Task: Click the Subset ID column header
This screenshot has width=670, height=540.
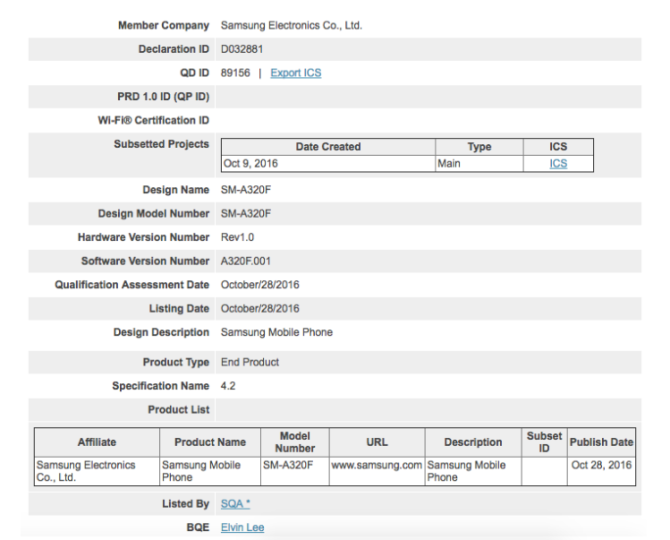Action: click(x=544, y=442)
